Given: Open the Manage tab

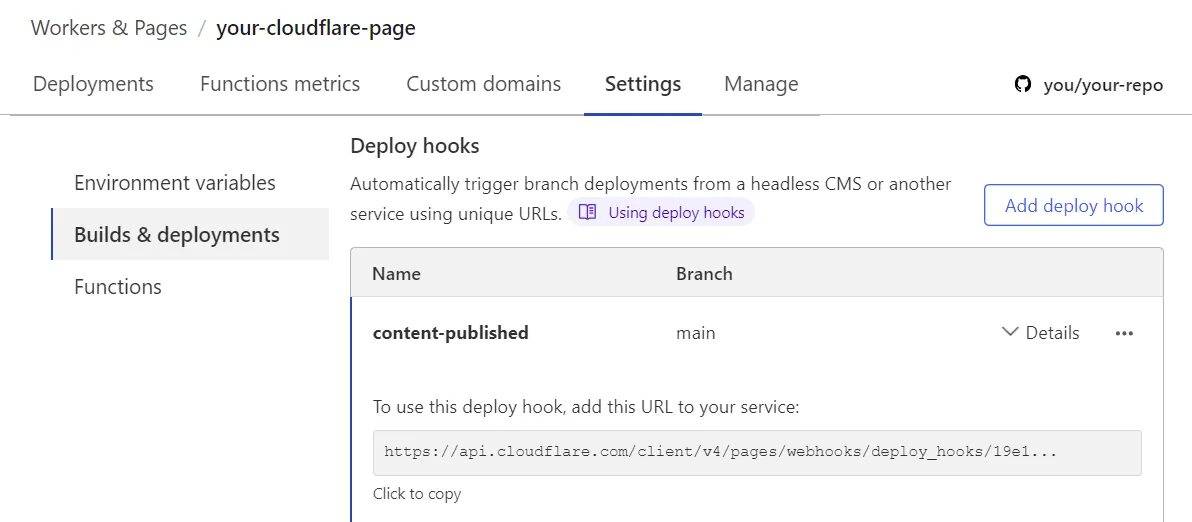Looking at the screenshot, I should click(761, 84).
